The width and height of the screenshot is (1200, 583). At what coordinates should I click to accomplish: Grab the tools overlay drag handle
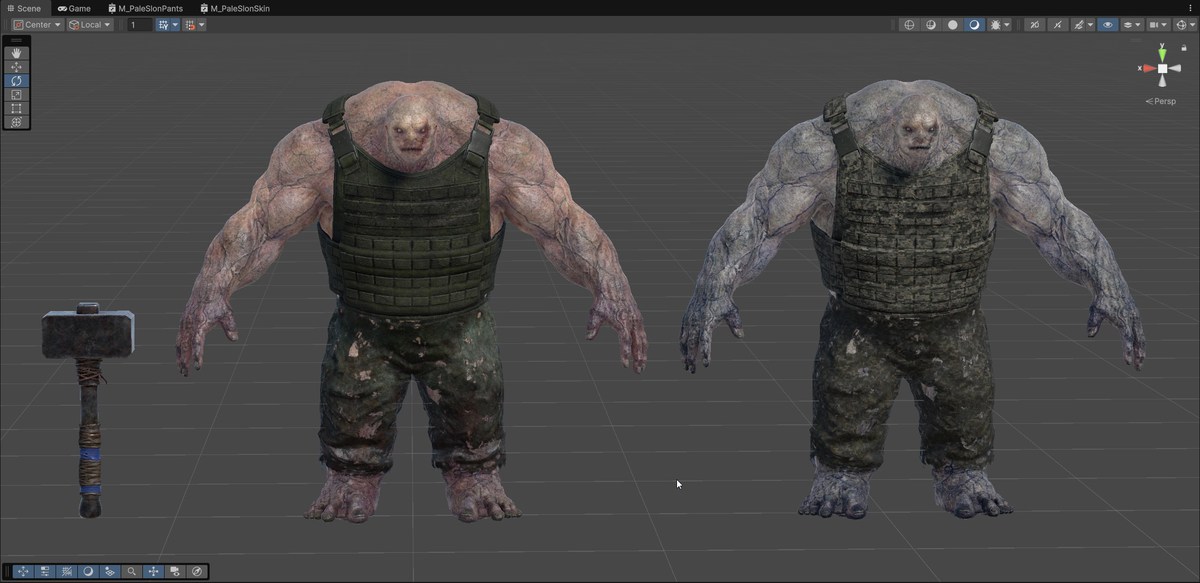16,41
